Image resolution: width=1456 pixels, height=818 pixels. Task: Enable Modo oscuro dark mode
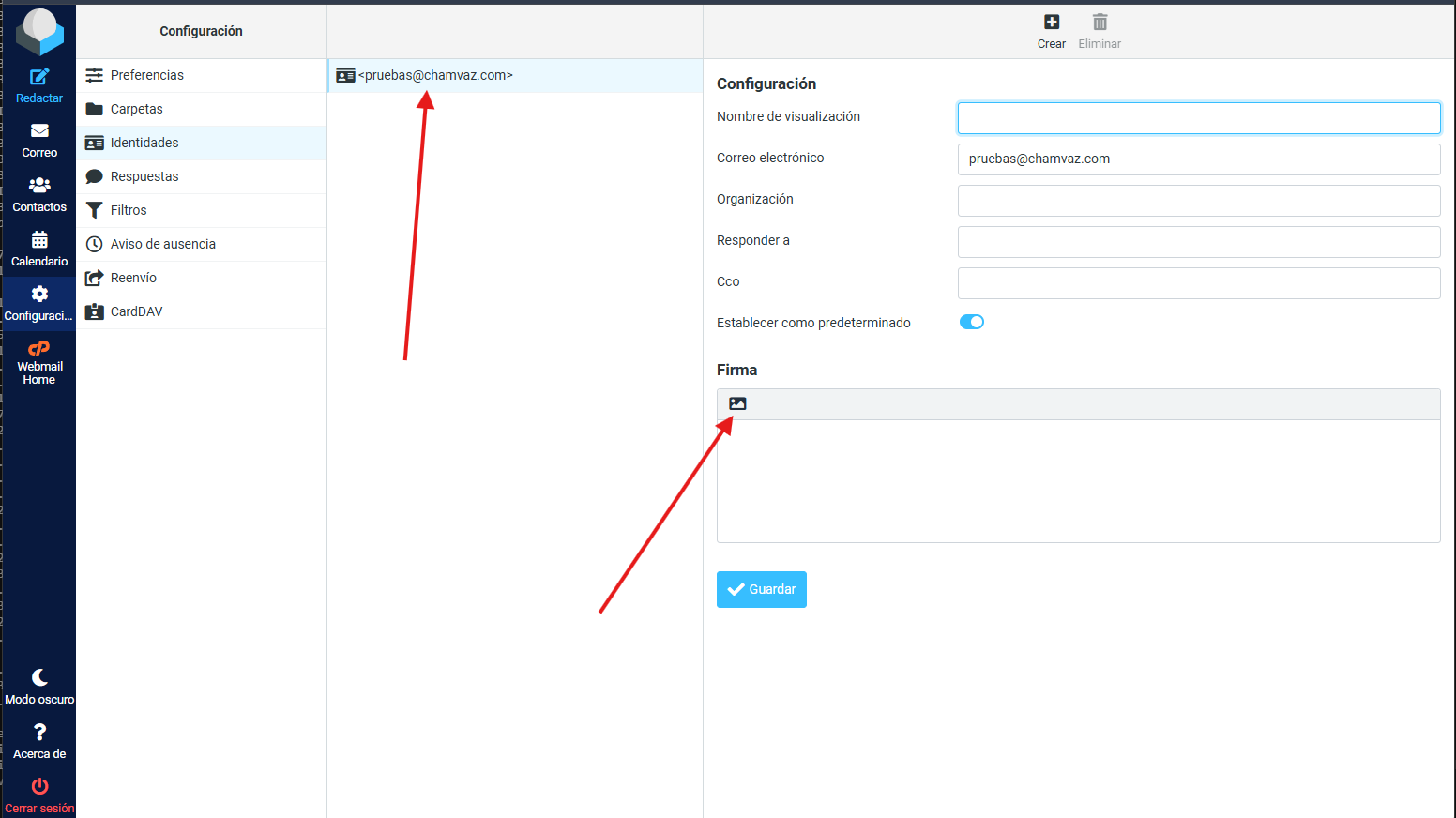(39, 678)
